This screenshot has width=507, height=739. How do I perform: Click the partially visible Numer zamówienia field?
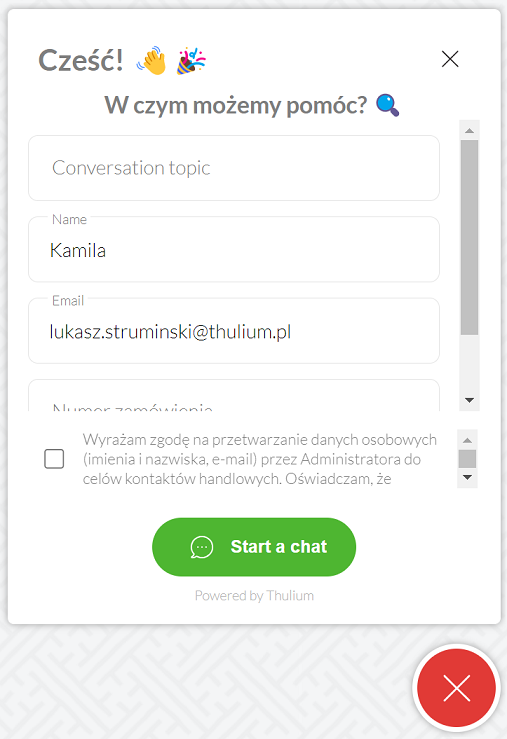(x=234, y=395)
